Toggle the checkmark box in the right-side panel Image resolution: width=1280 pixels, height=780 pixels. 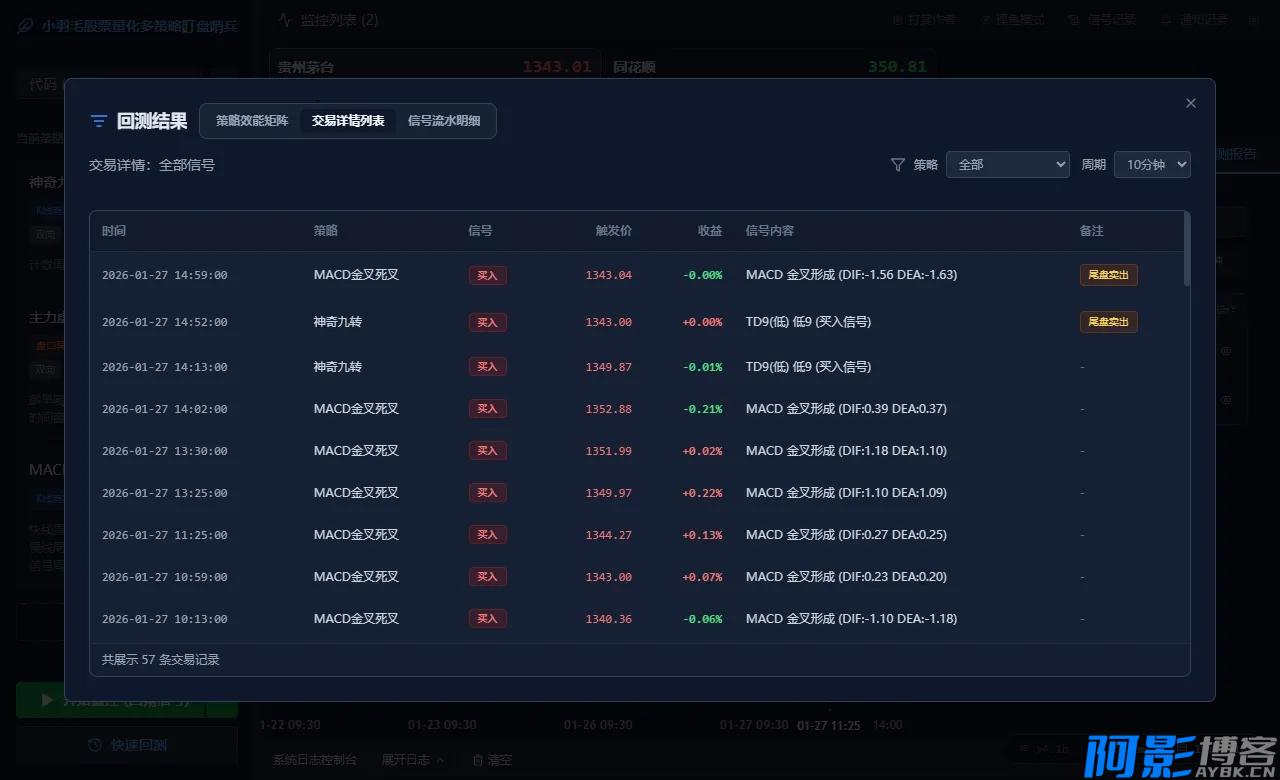point(1222,262)
